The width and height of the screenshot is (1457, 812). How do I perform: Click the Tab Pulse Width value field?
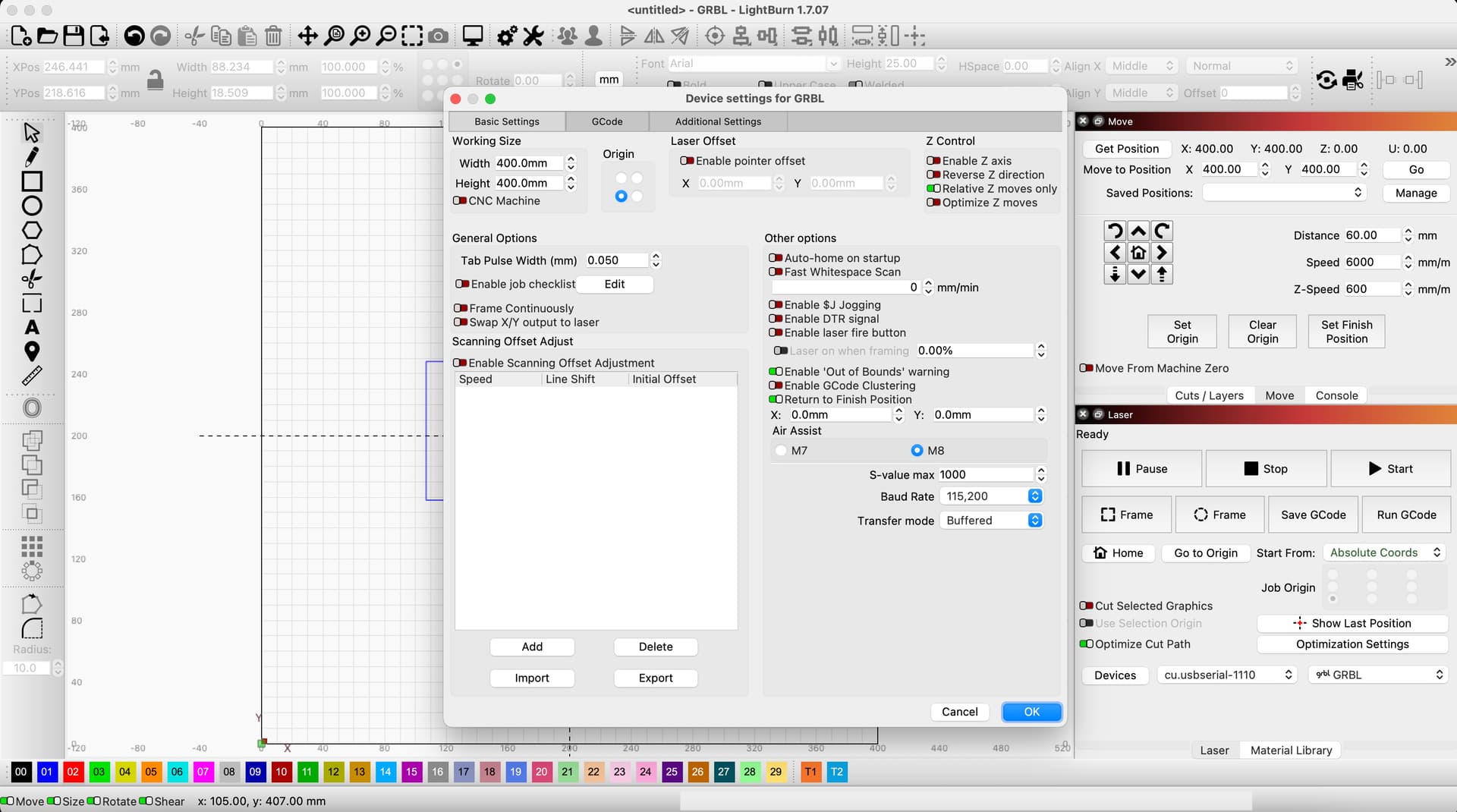[x=618, y=260]
